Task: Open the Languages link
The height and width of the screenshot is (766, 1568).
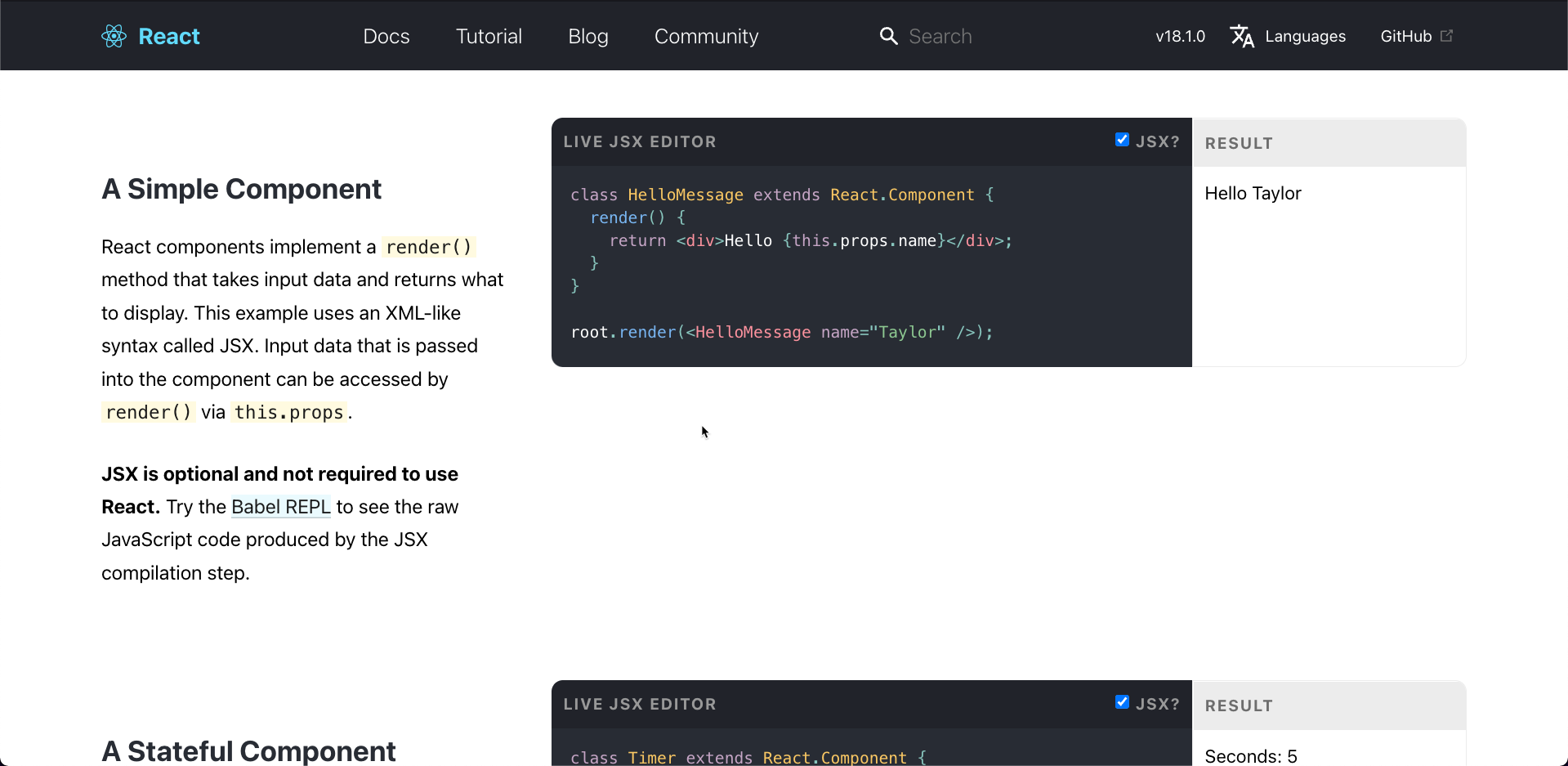Action: [1305, 36]
